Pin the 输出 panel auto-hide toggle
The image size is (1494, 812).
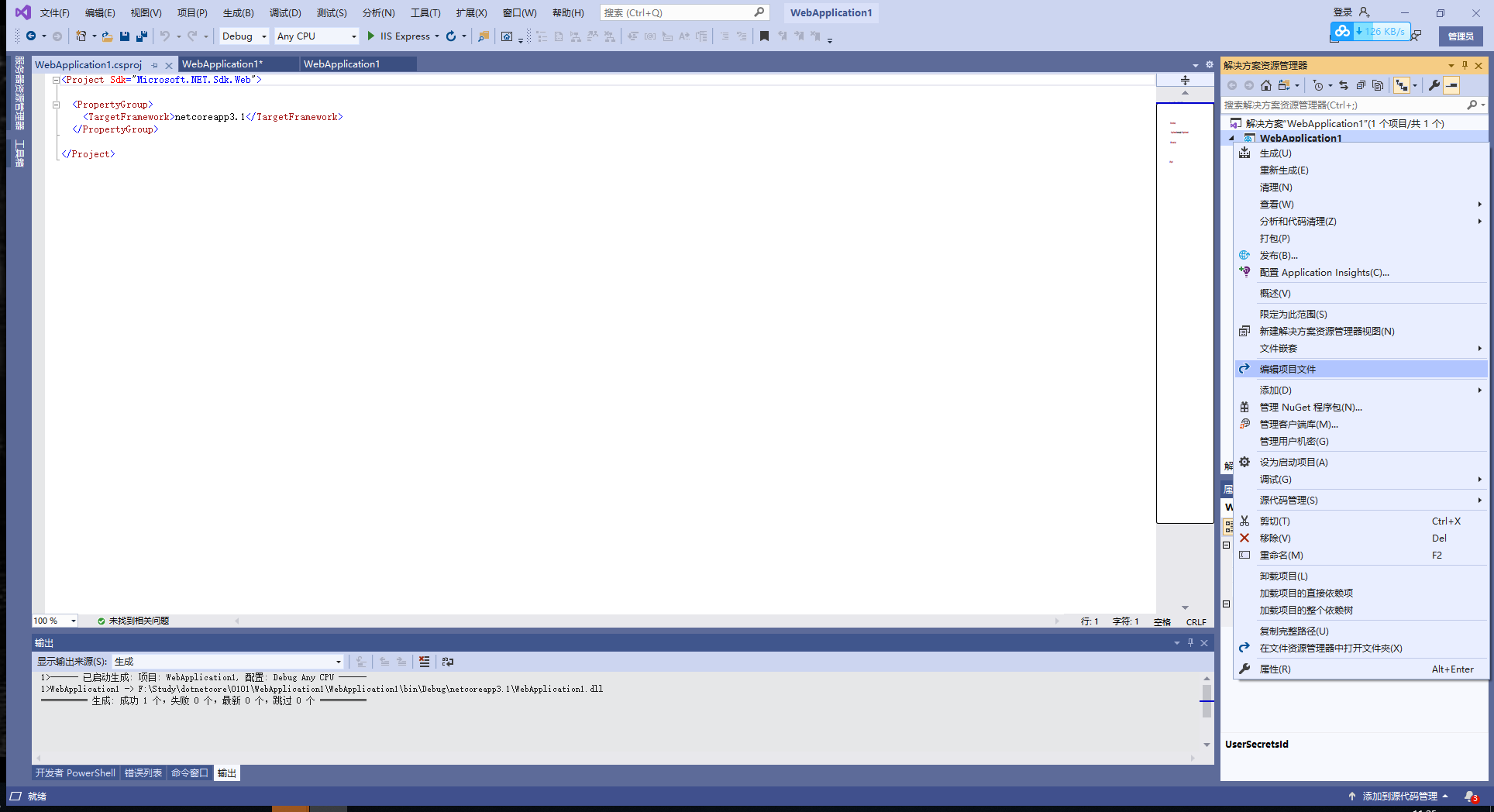point(1190,642)
